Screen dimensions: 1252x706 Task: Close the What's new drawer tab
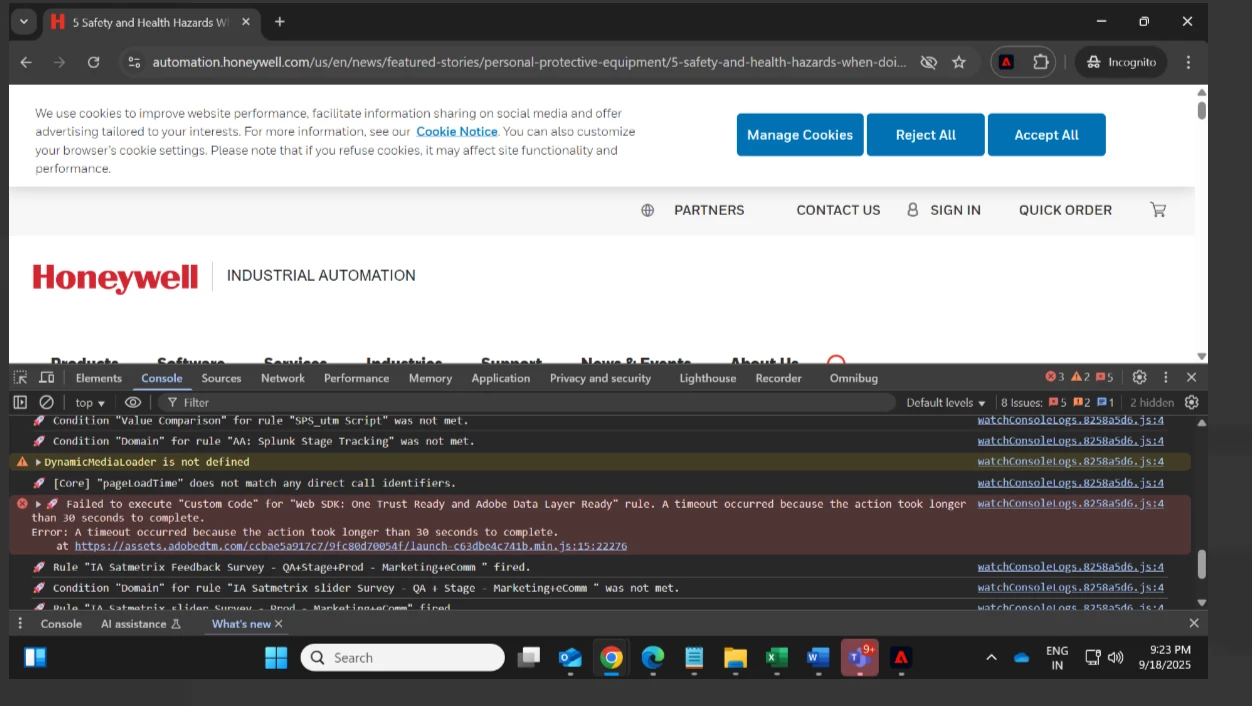[279, 624]
